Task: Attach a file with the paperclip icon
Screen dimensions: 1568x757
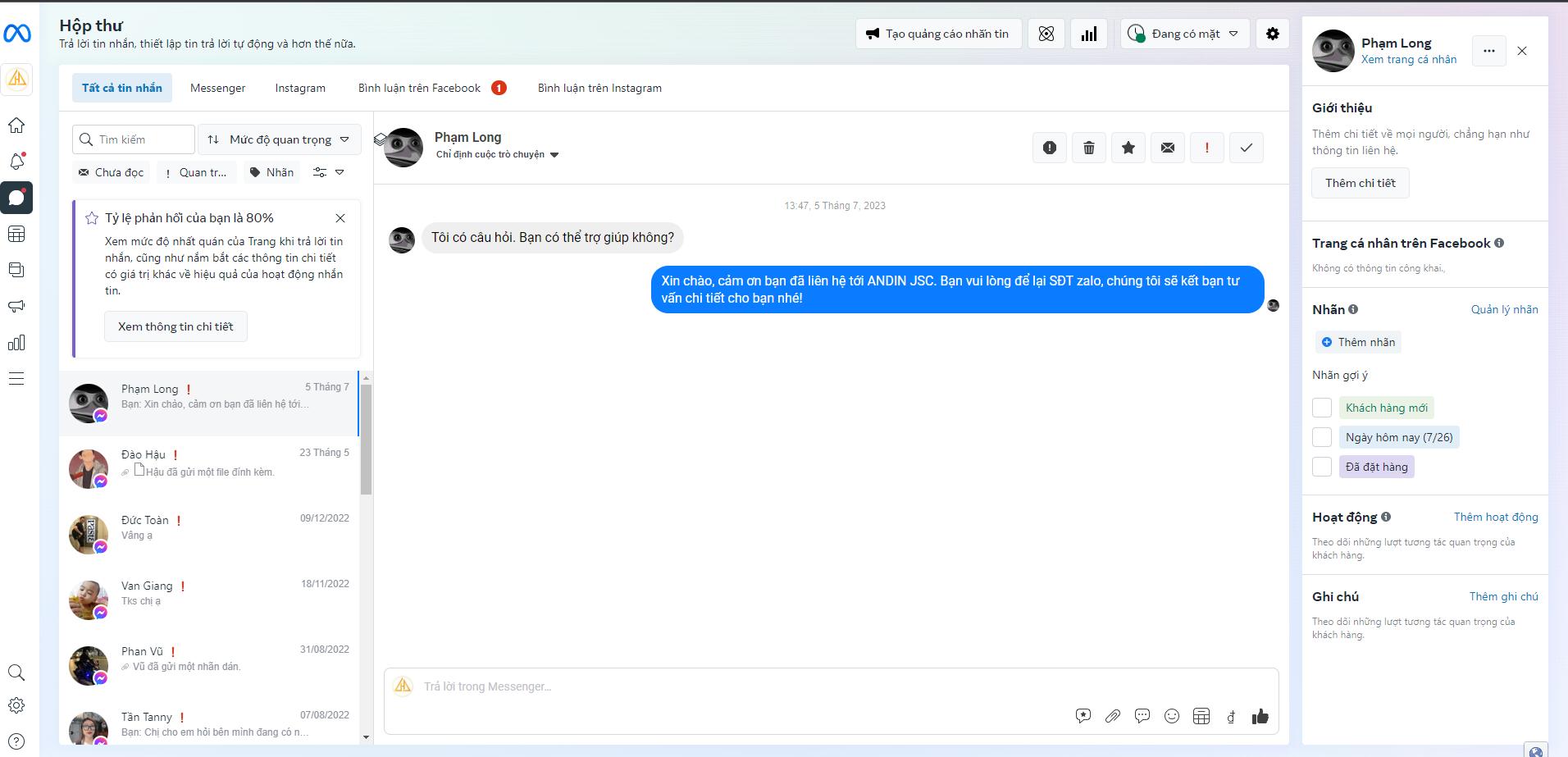Action: [x=1113, y=716]
